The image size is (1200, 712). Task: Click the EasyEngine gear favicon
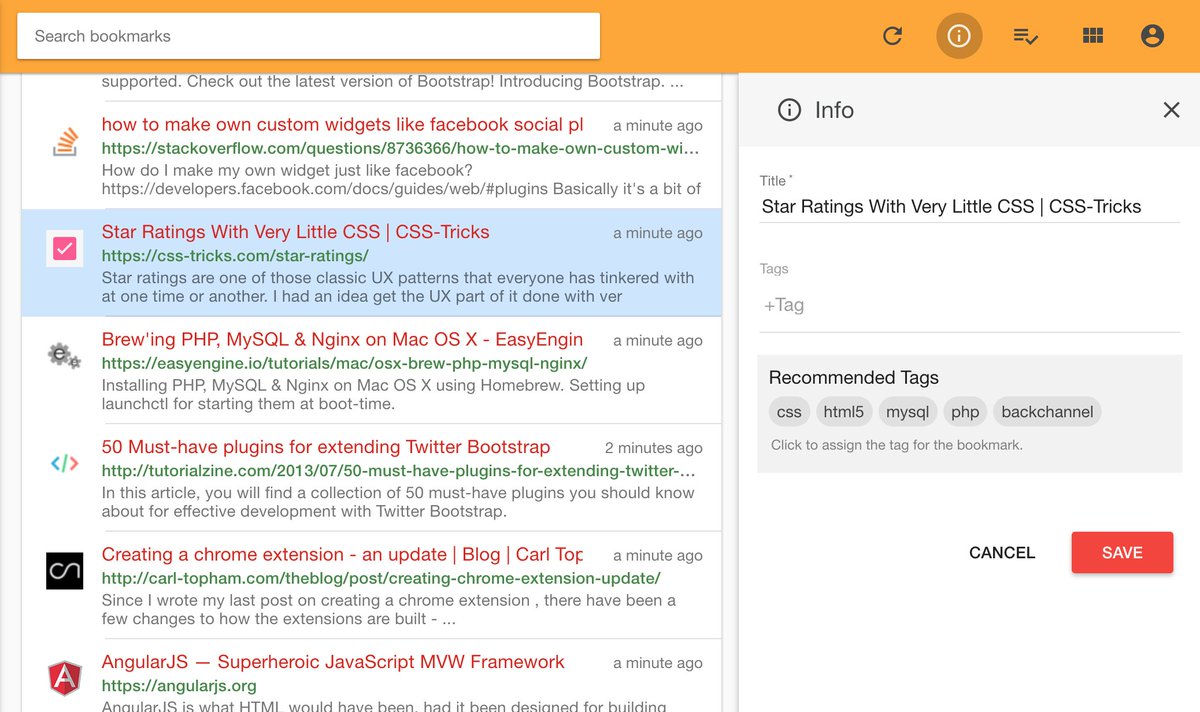(x=64, y=355)
